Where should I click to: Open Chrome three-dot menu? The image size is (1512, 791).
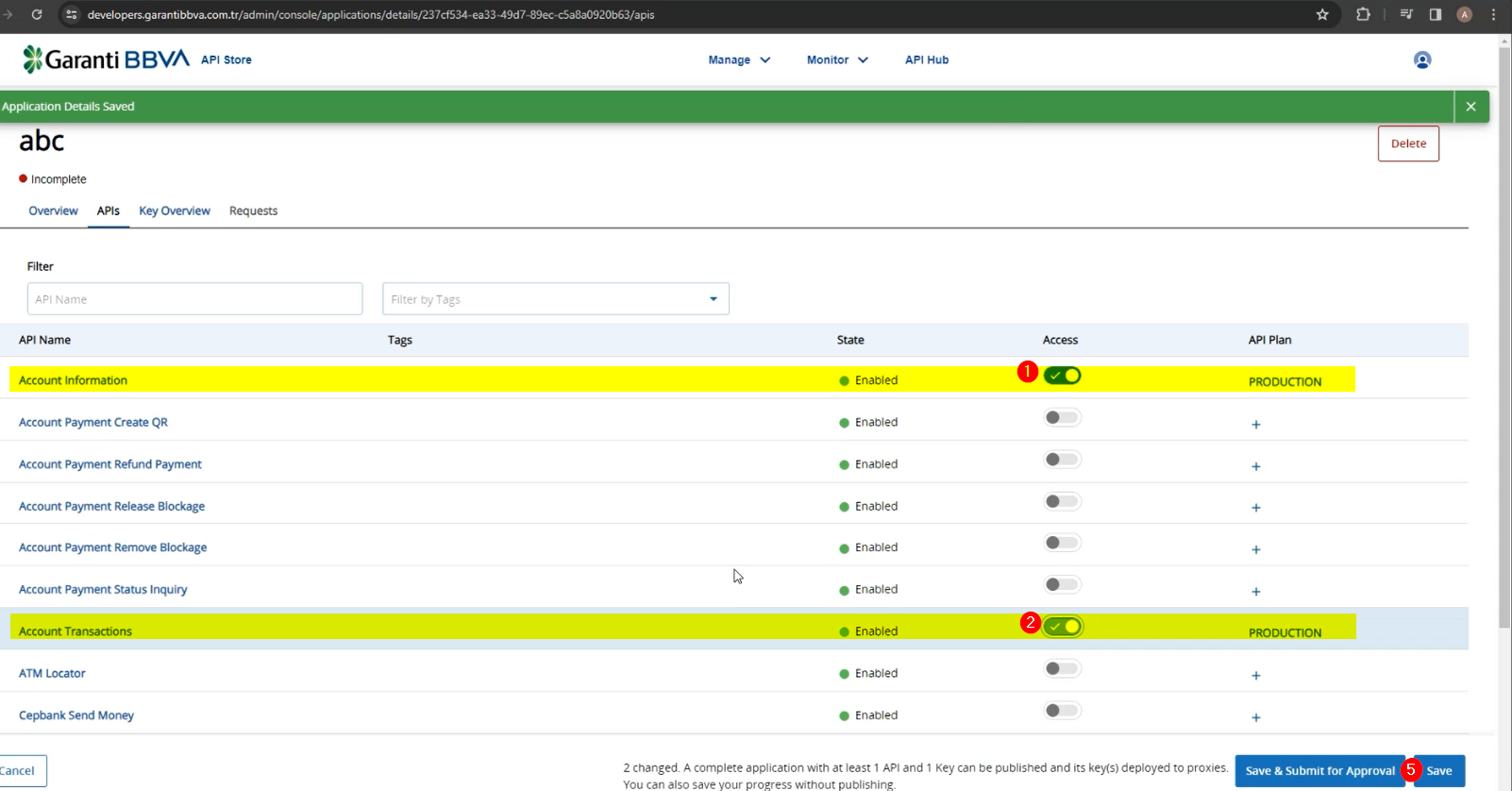(x=1493, y=14)
